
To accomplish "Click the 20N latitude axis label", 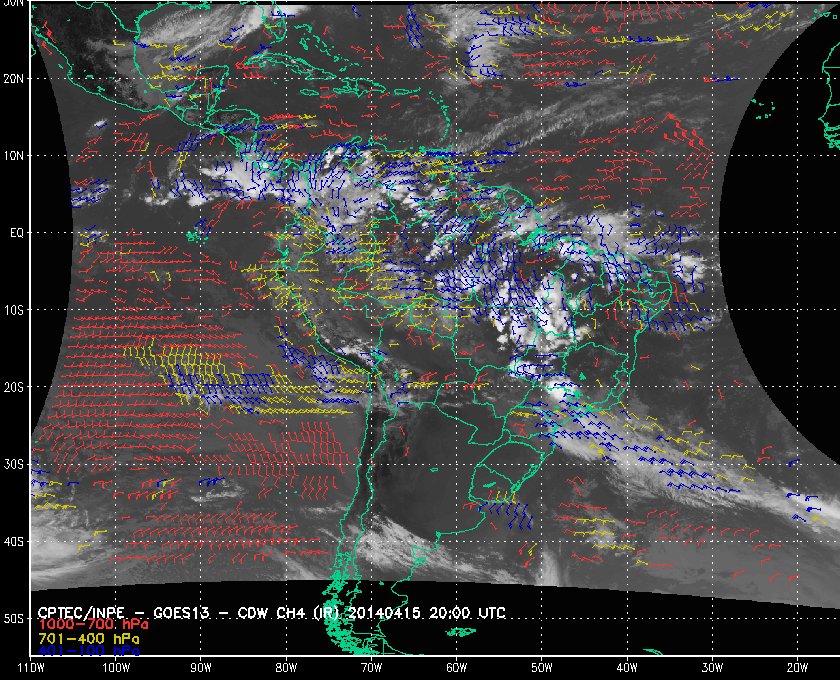I will [x=13, y=79].
